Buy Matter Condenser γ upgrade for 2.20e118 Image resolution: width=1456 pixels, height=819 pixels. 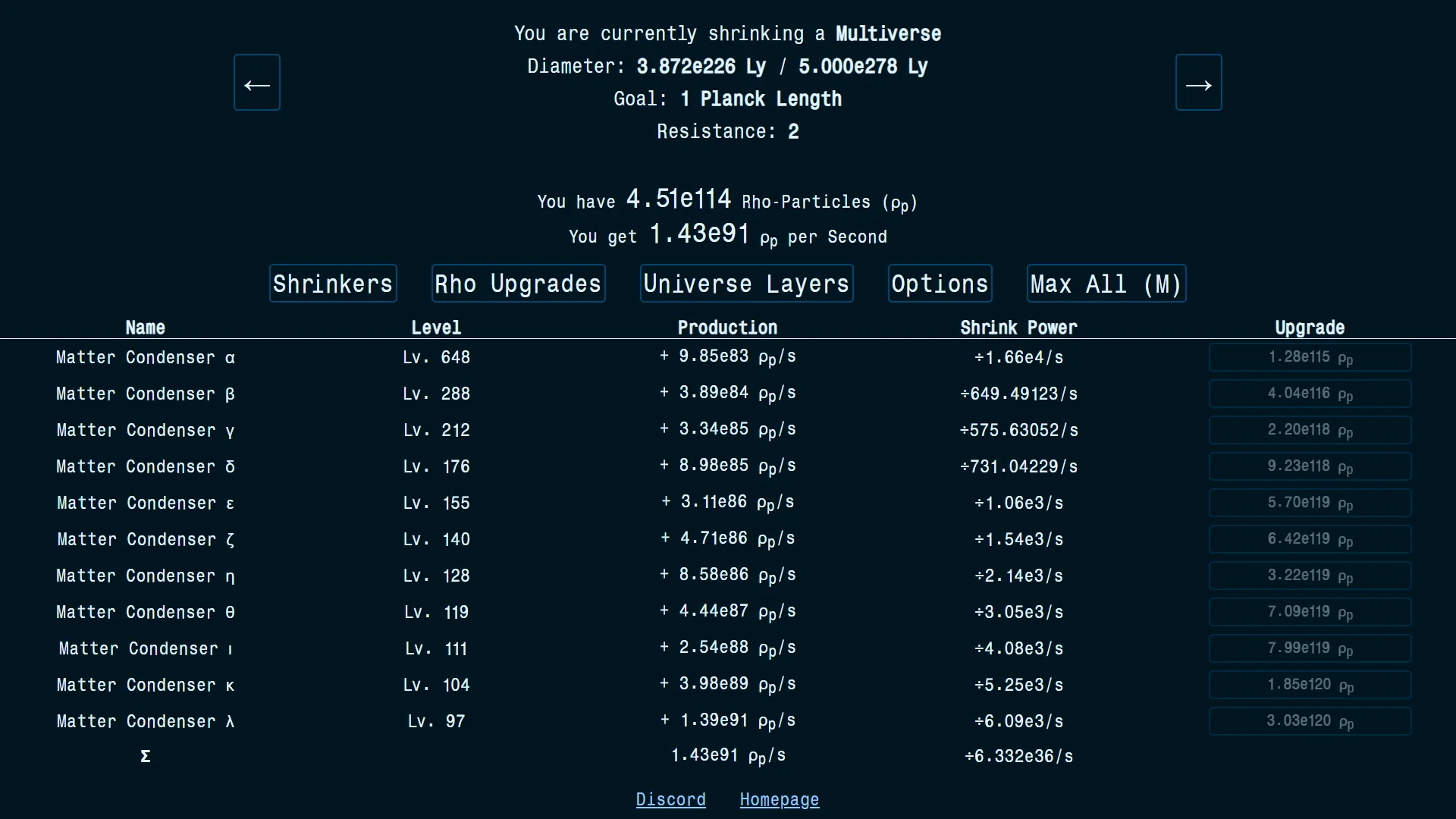pyautogui.click(x=1310, y=430)
